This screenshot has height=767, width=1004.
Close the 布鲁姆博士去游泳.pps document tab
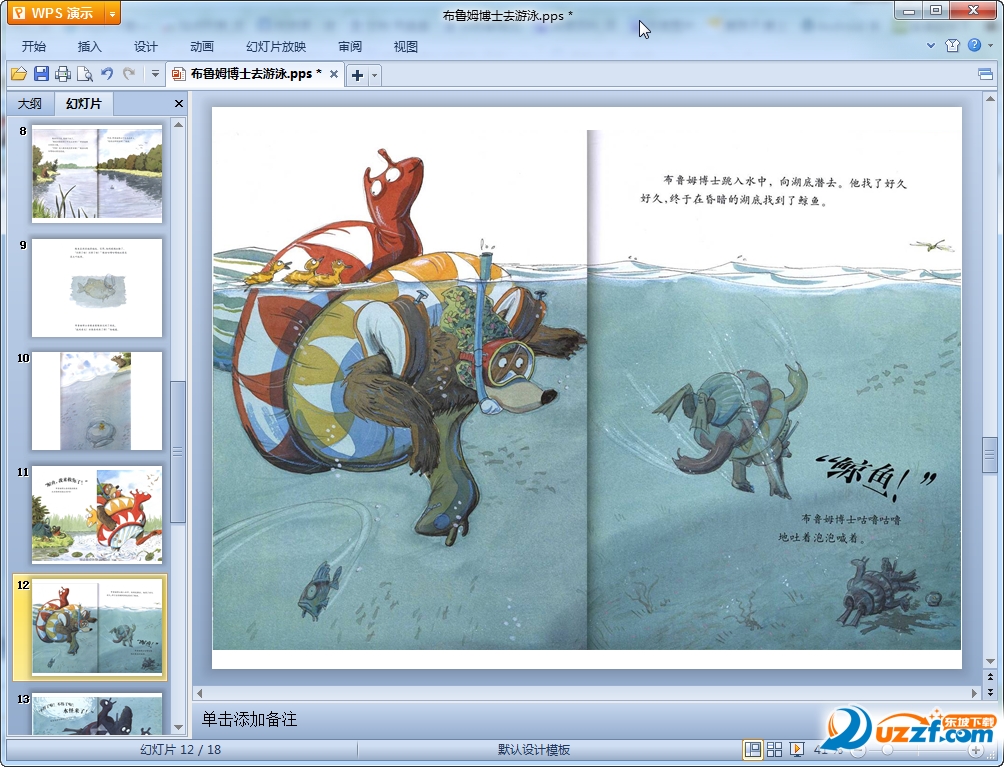point(334,74)
